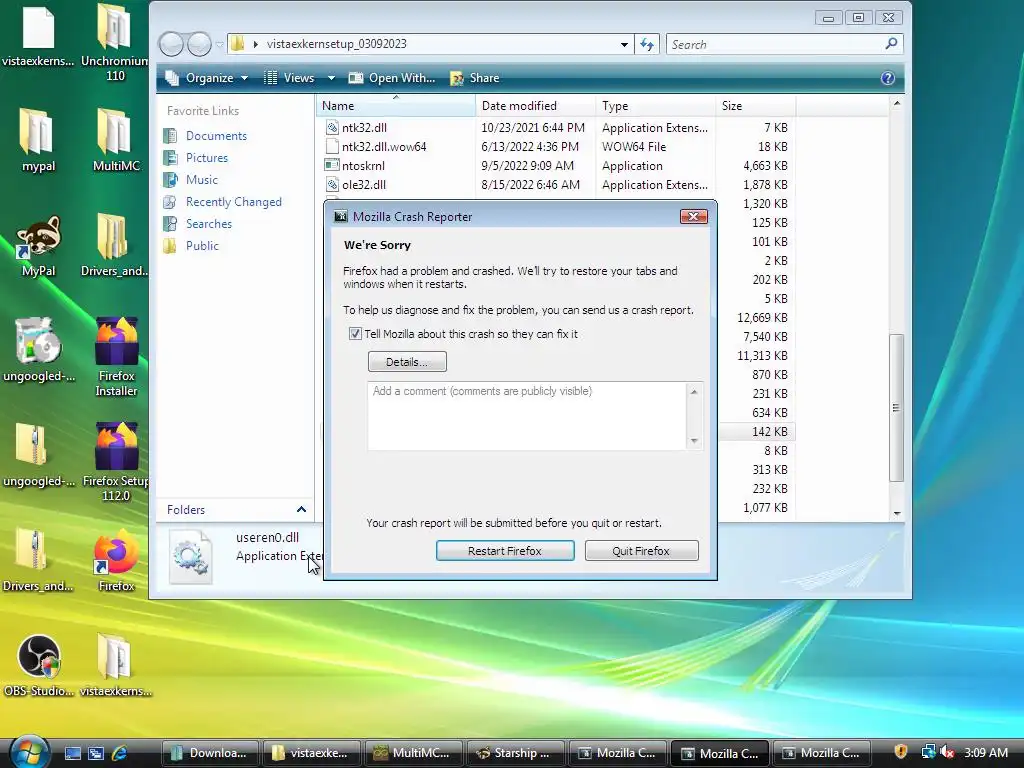Expand the Views dropdown arrow
Screen dimensions: 1024x768
coord(331,78)
